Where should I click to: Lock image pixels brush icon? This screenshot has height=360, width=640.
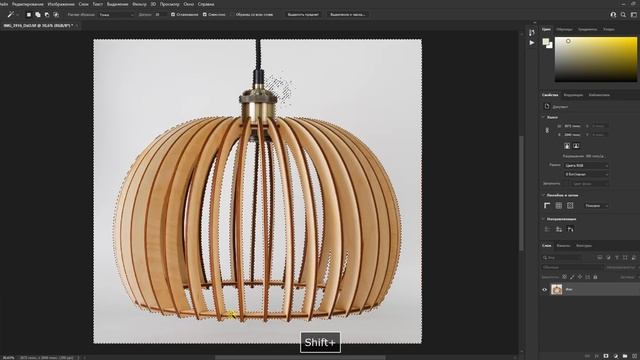[572, 277]
